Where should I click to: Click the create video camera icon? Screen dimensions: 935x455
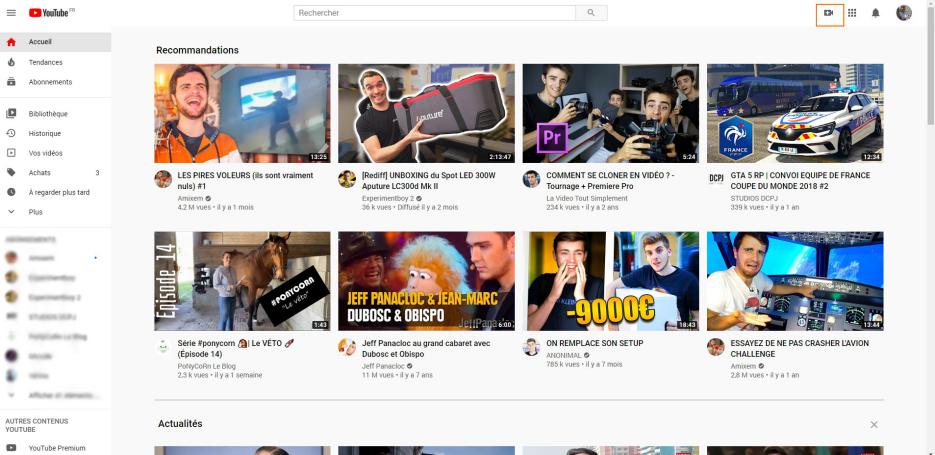coord(829,13)
